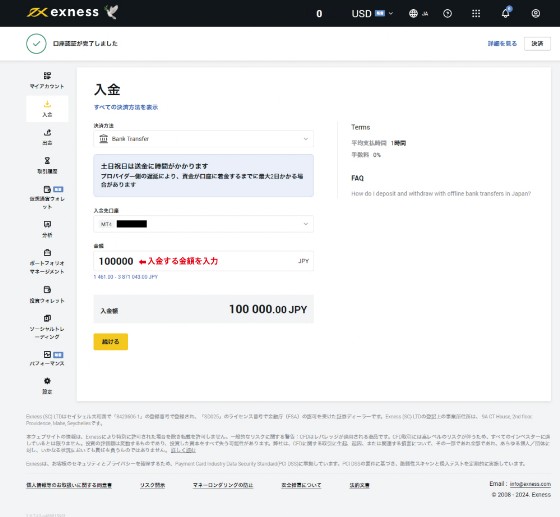Open transaction history hourglass icon
The width and height of the screenshot is (560, 517).
(47, 165)
